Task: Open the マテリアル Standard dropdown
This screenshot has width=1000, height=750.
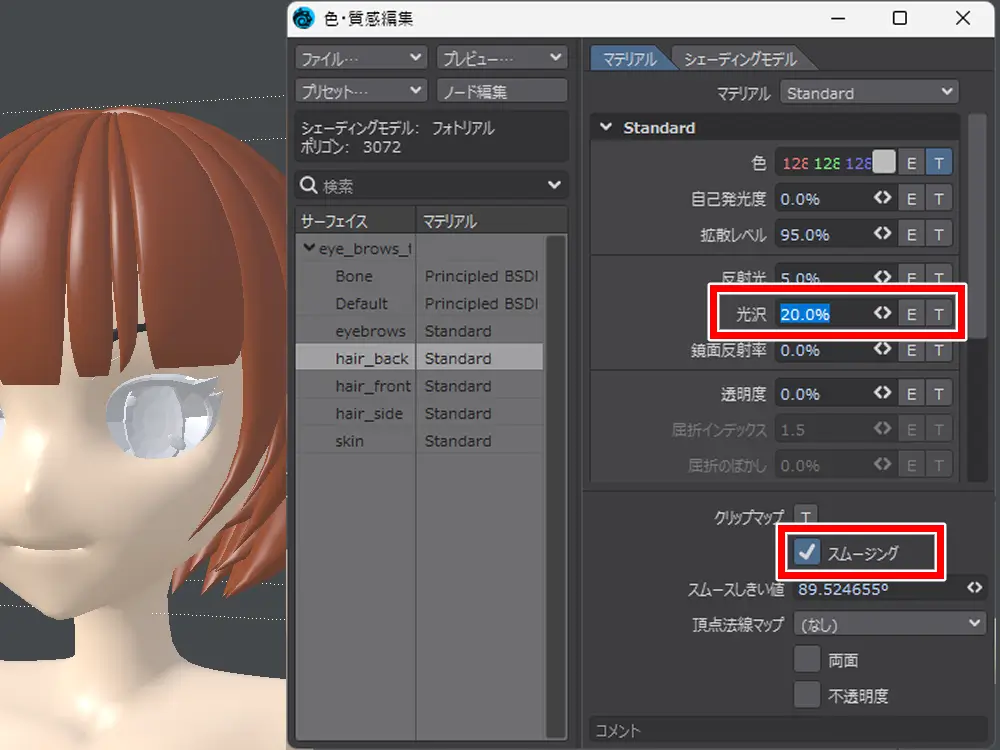Action: pyautogui.click(x=868, y=93)
